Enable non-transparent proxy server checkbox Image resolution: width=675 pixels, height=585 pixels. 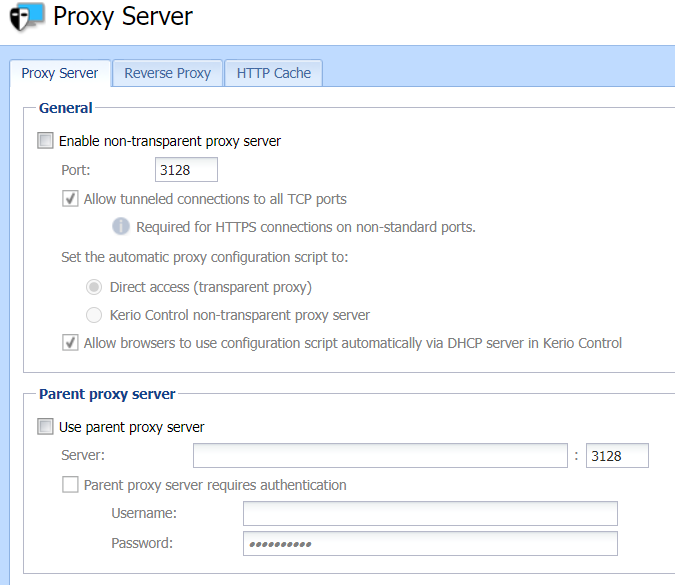tap(45, 140)
